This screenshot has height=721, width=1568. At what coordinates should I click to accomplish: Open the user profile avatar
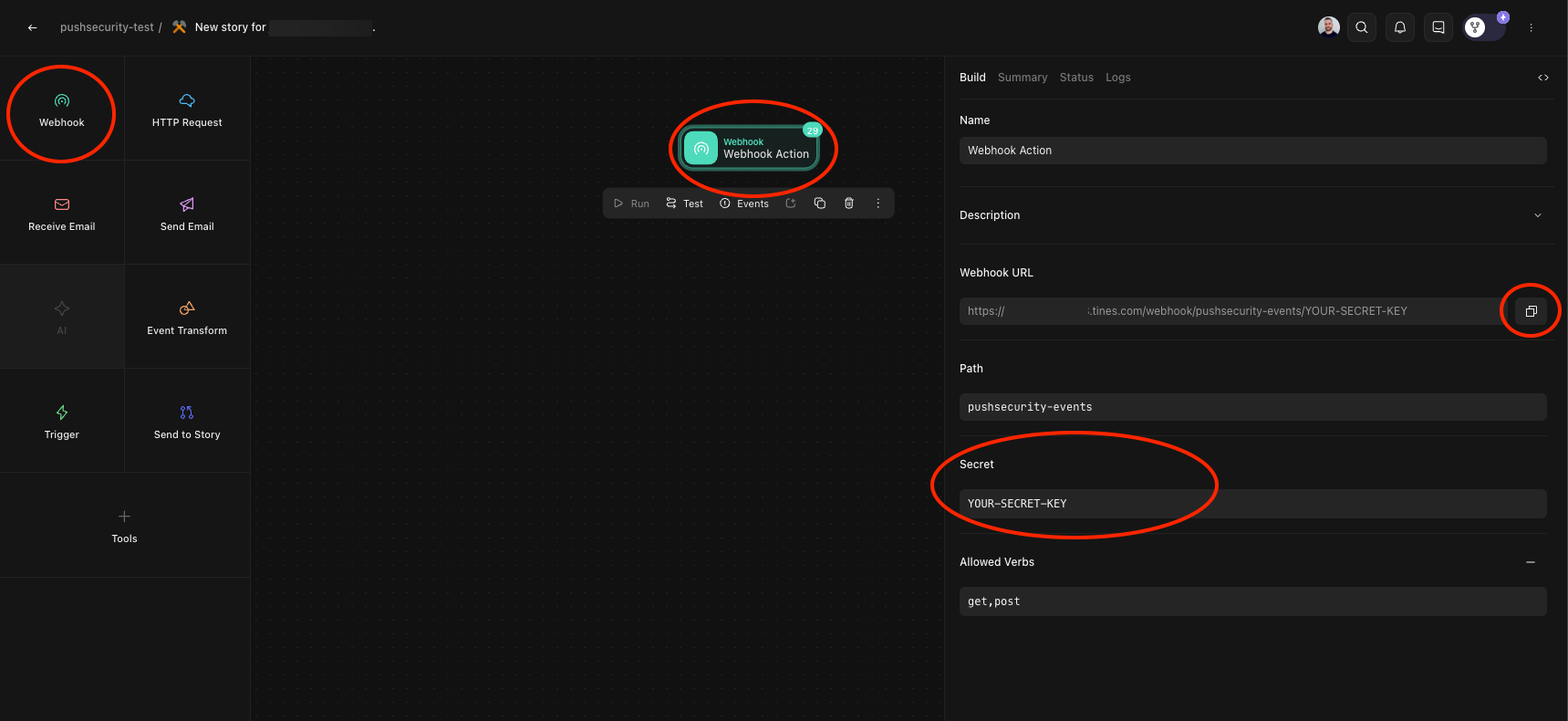[x=1329, y=26]
